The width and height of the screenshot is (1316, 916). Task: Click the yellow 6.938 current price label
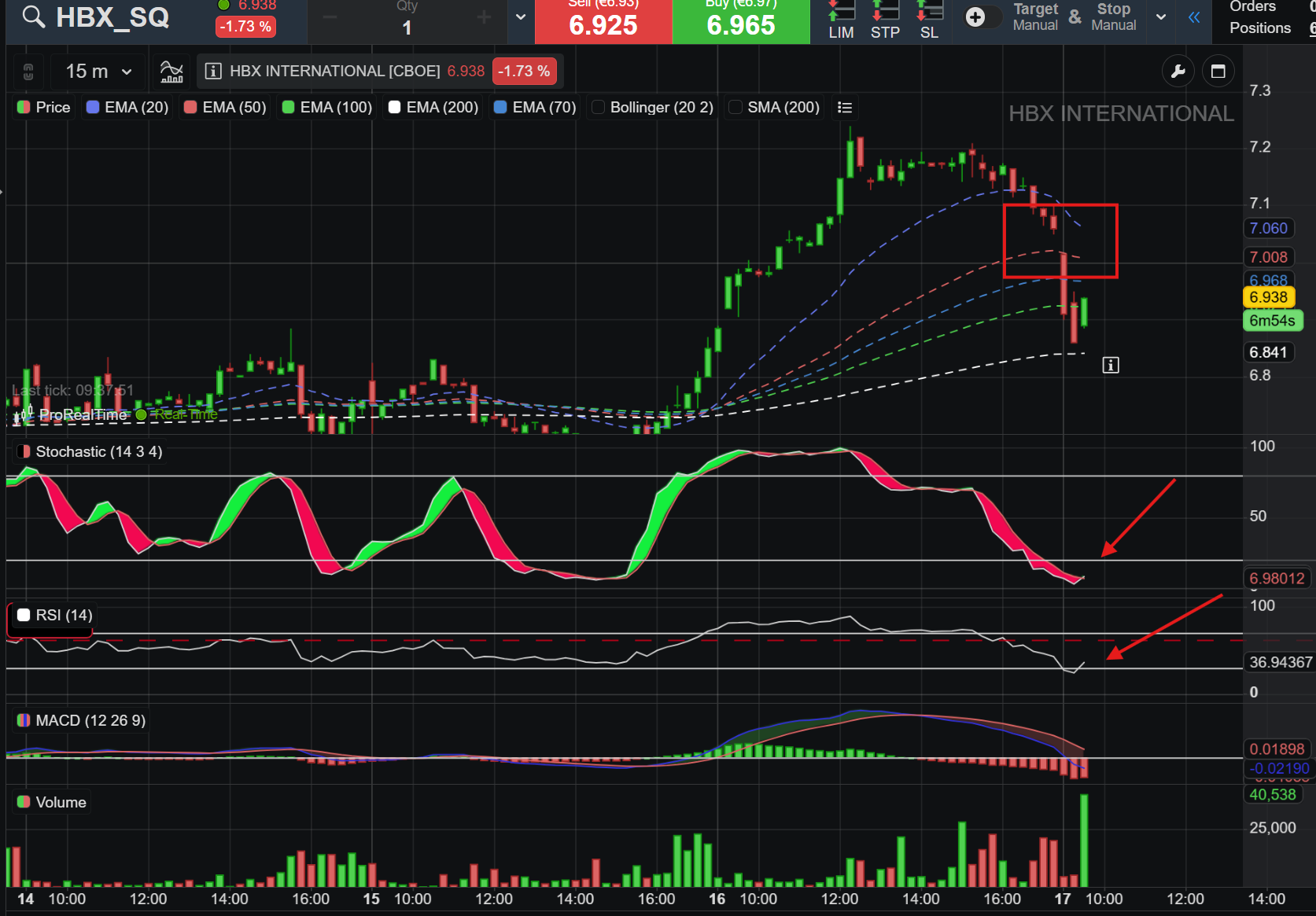[1268, 298]
